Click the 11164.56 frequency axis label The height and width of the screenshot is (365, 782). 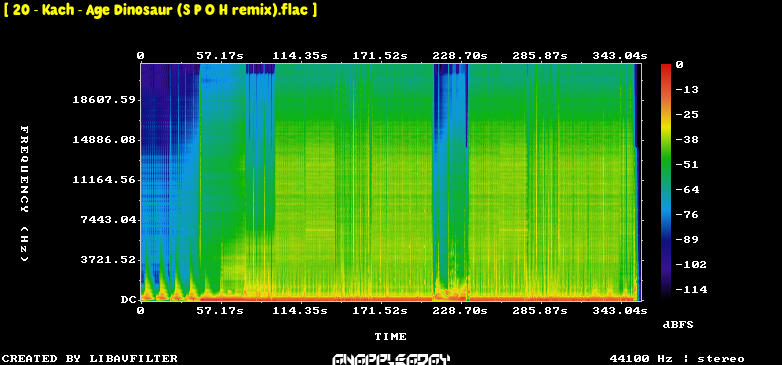pos(104,180)
